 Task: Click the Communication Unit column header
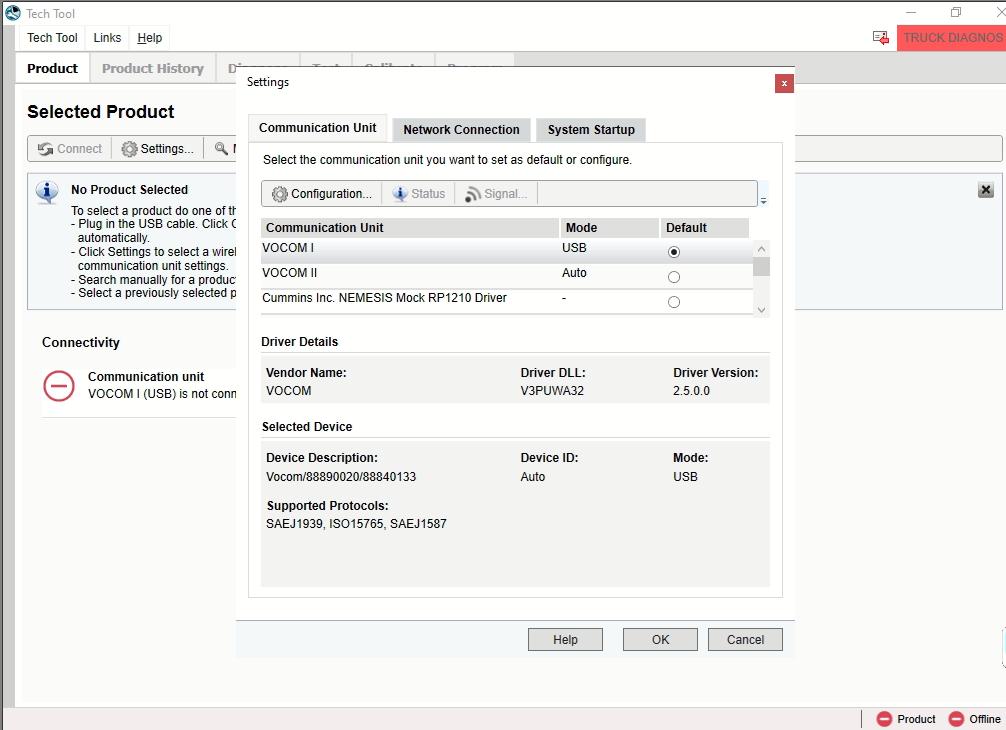tap(410, 228)
